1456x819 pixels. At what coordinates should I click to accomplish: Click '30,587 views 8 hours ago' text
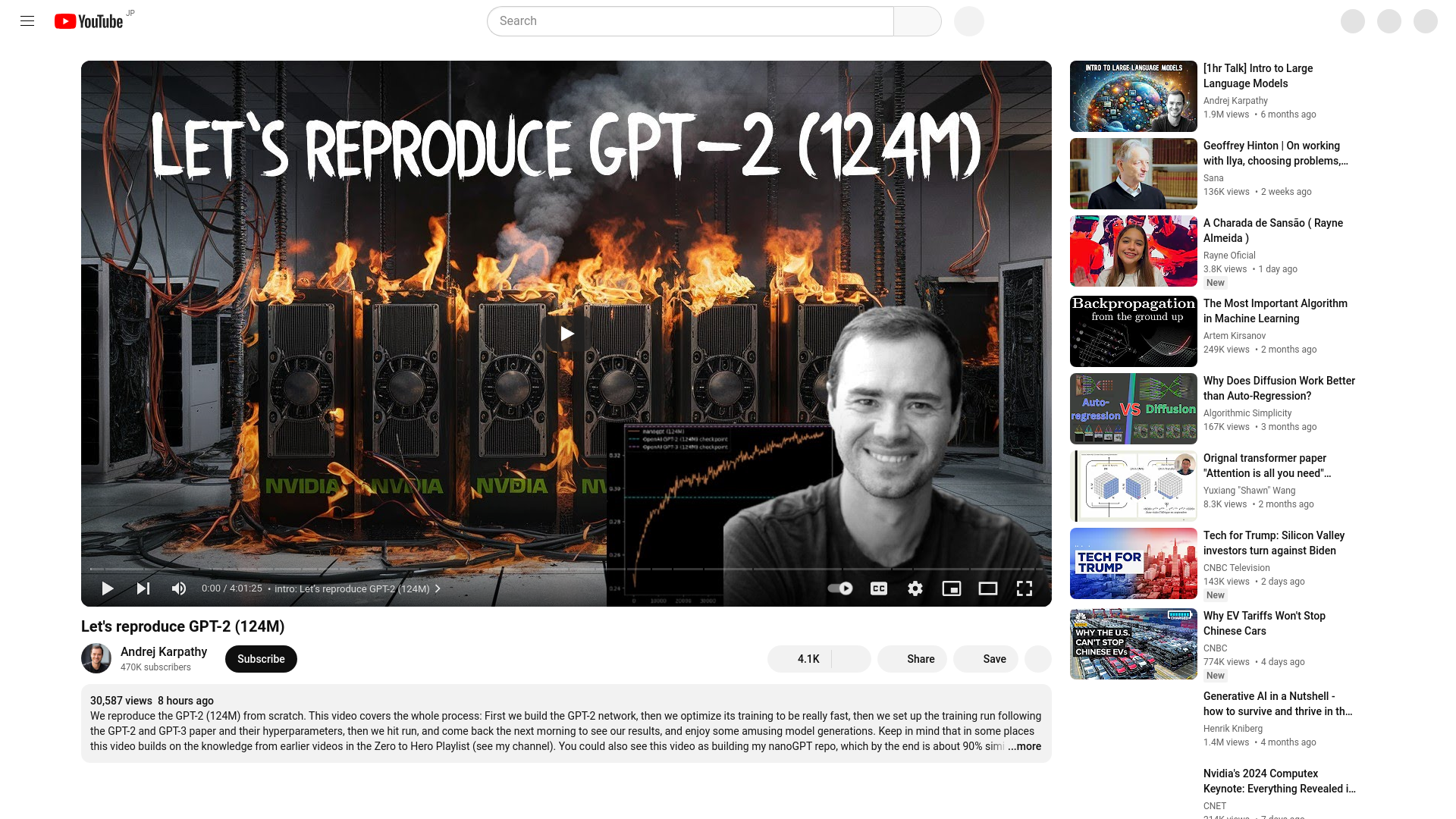[x=152, y=701]
